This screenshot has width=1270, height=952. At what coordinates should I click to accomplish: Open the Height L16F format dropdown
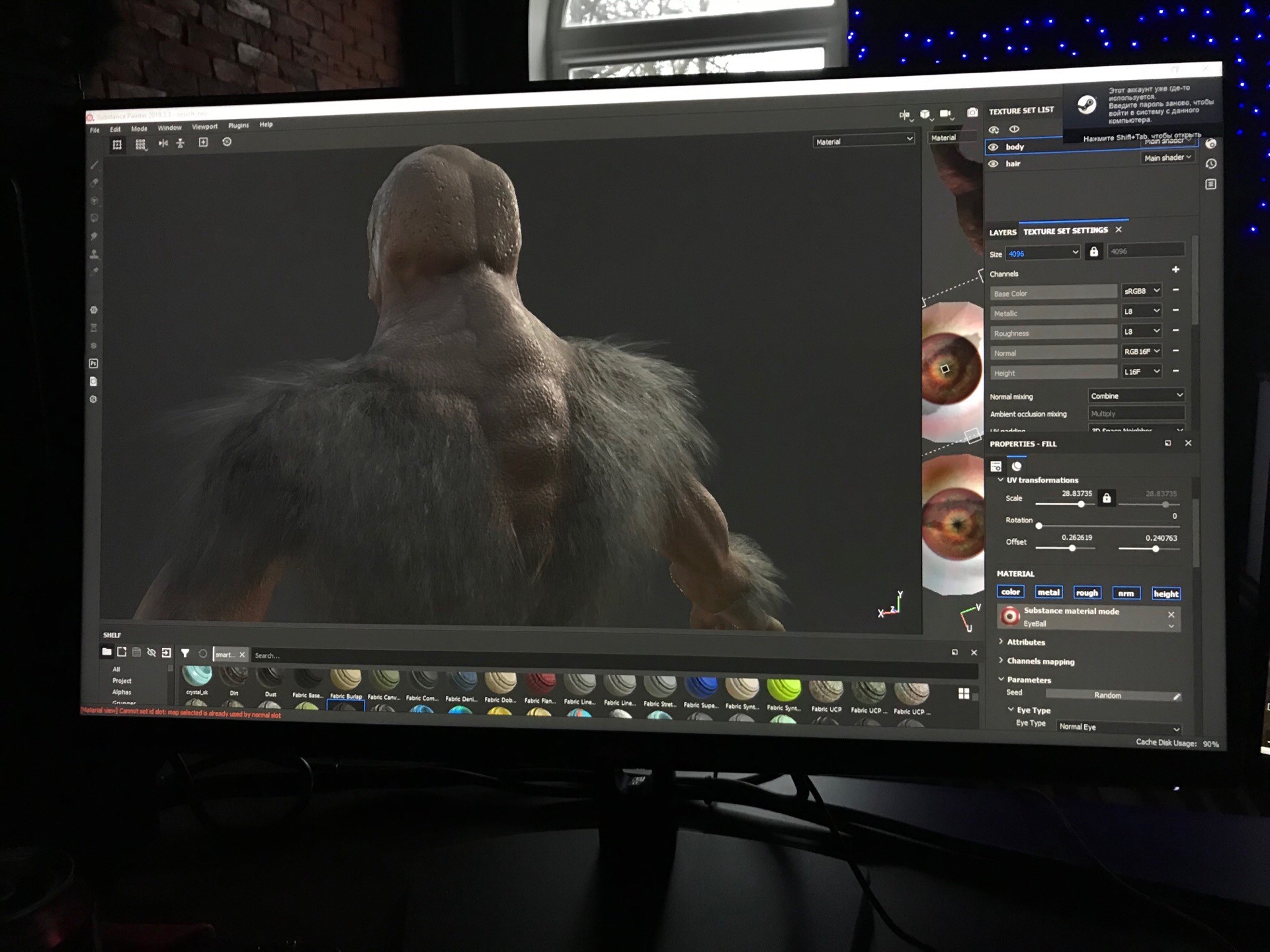(x=1142, y=372)
